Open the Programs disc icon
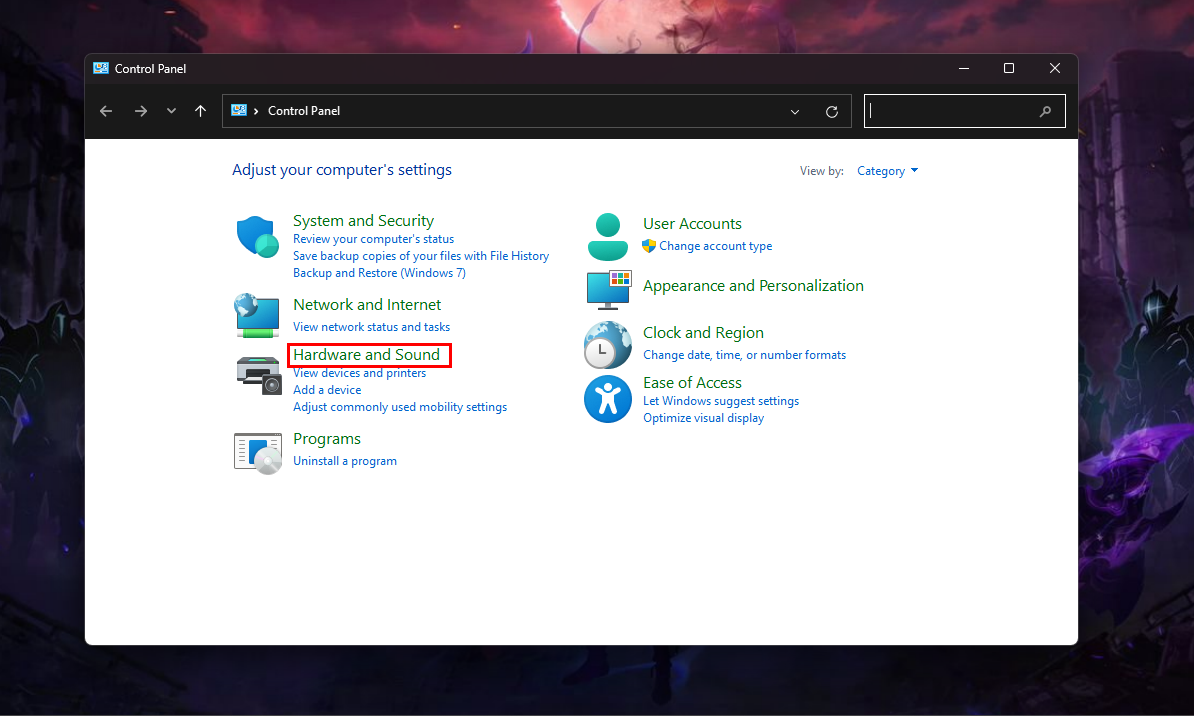Screen dimensions: 1194x716 click(x=257, y=453)
